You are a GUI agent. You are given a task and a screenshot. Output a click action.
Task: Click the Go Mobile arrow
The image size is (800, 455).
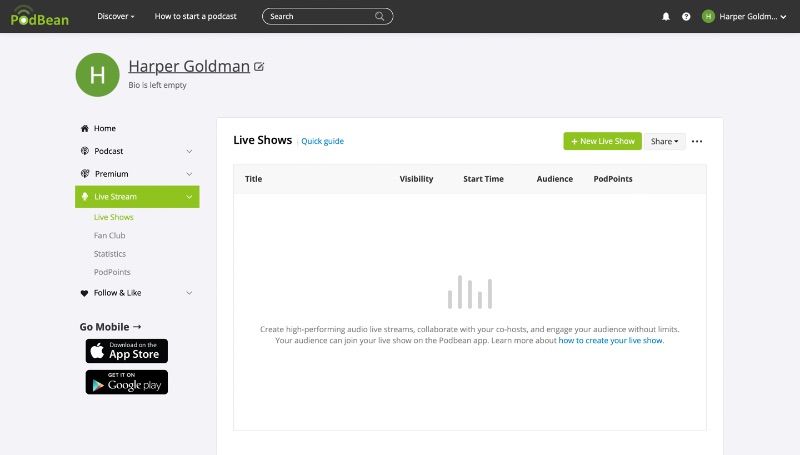(x=137, y=326)
